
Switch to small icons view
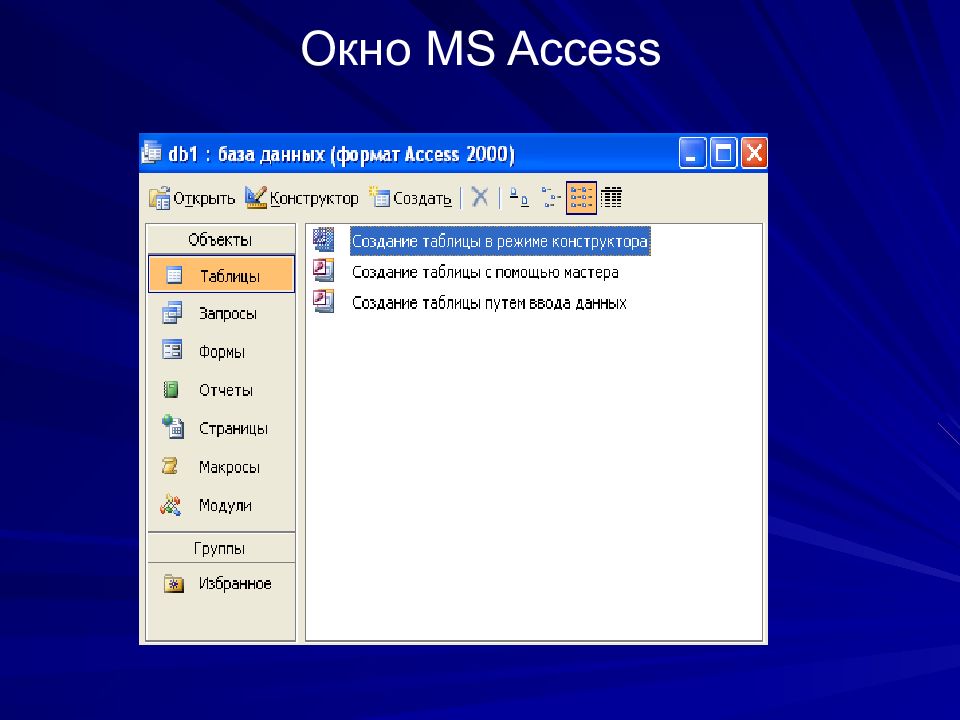(550, 197)
